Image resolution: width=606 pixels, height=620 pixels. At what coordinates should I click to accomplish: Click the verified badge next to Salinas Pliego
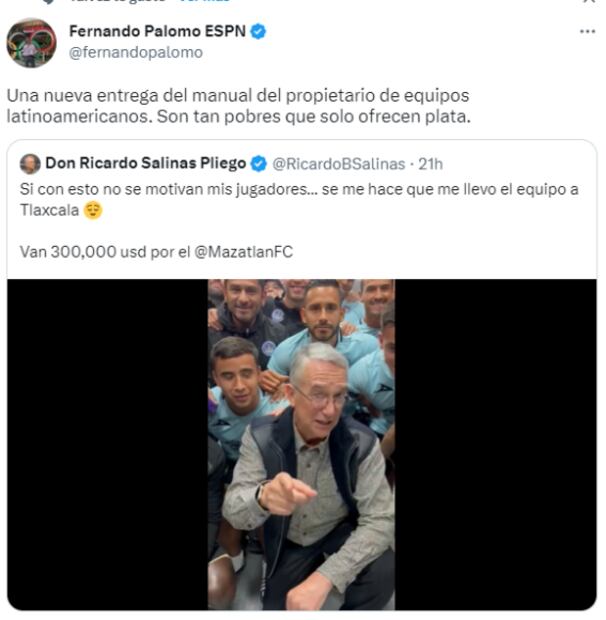click(x=259, y=164)
